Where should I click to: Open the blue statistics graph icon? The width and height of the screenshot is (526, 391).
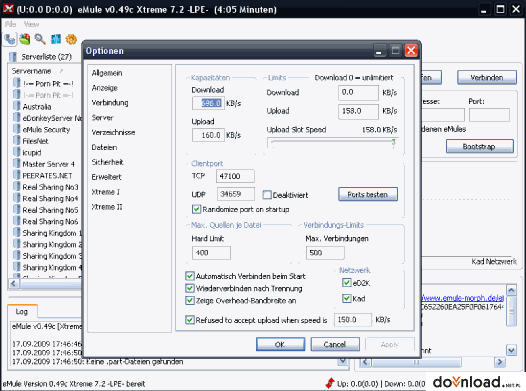(x=56, y=39)
